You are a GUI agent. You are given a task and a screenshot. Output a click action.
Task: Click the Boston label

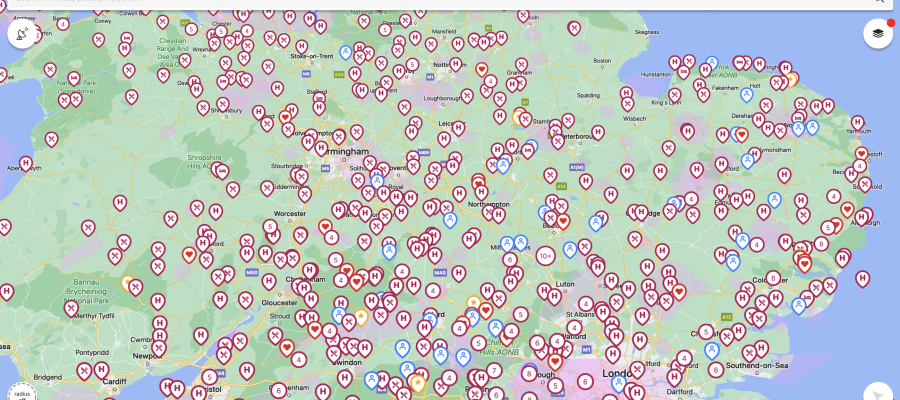(x=602, y=60)
